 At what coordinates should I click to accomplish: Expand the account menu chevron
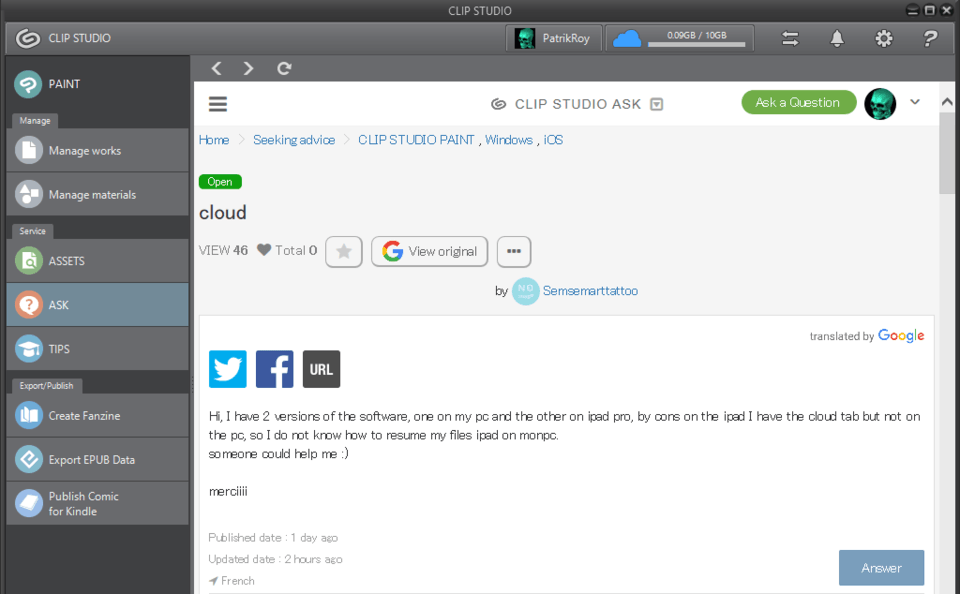pos(915,102)
